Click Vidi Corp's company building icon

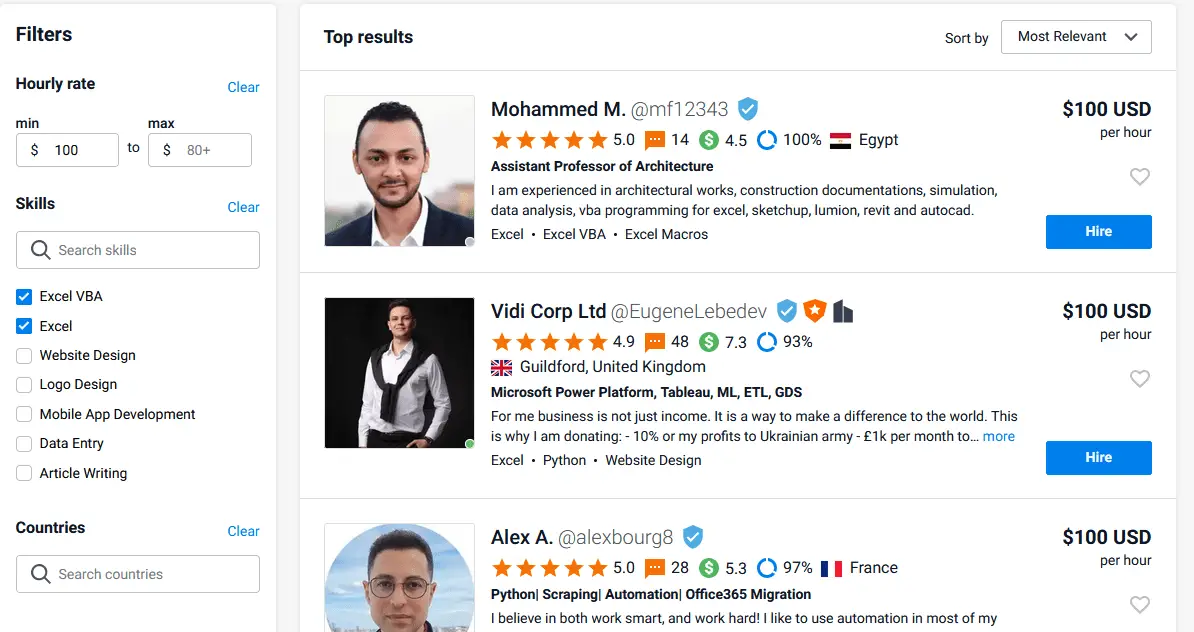point(843,311)
